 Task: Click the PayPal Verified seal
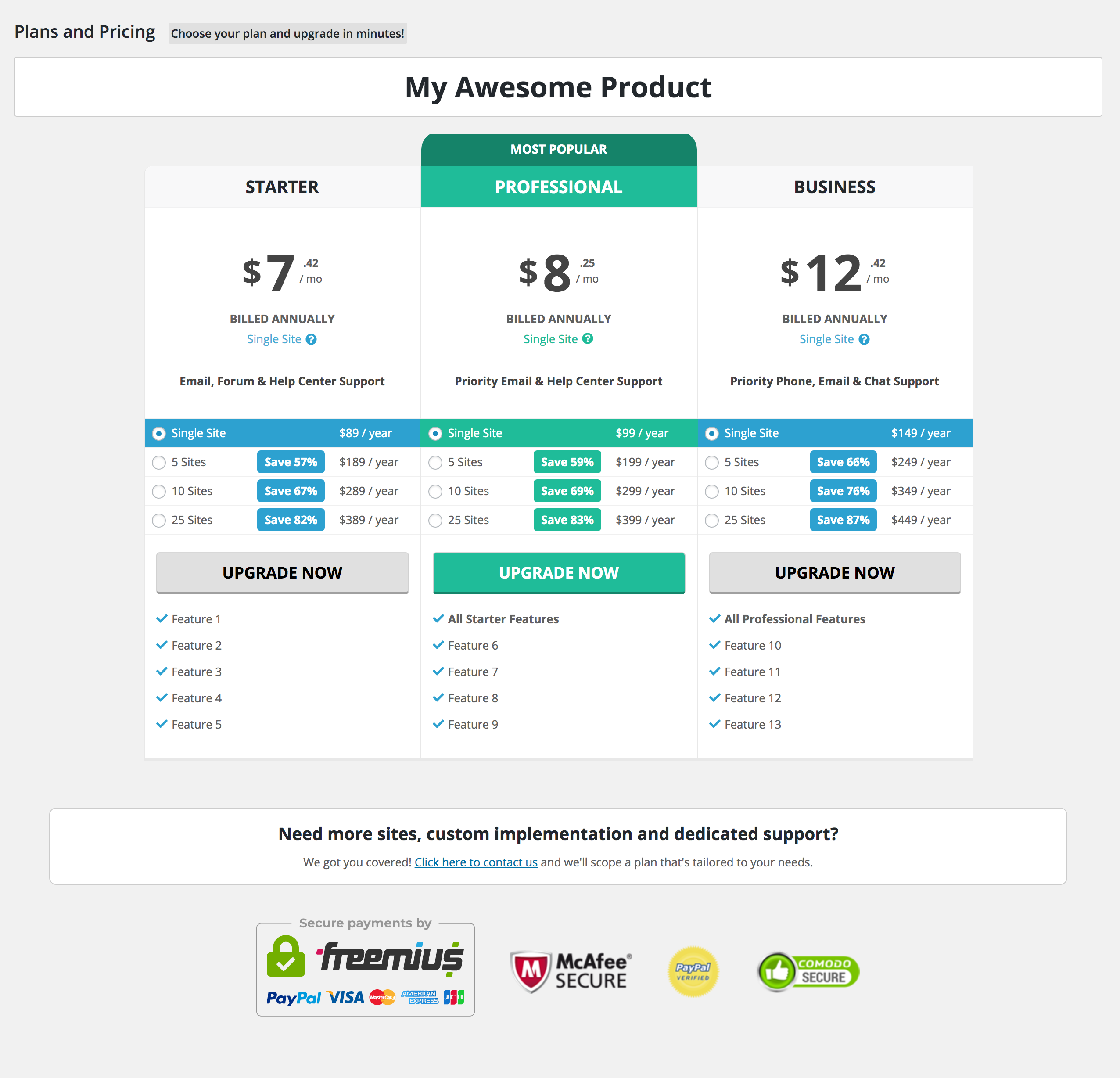pos(693,971)
